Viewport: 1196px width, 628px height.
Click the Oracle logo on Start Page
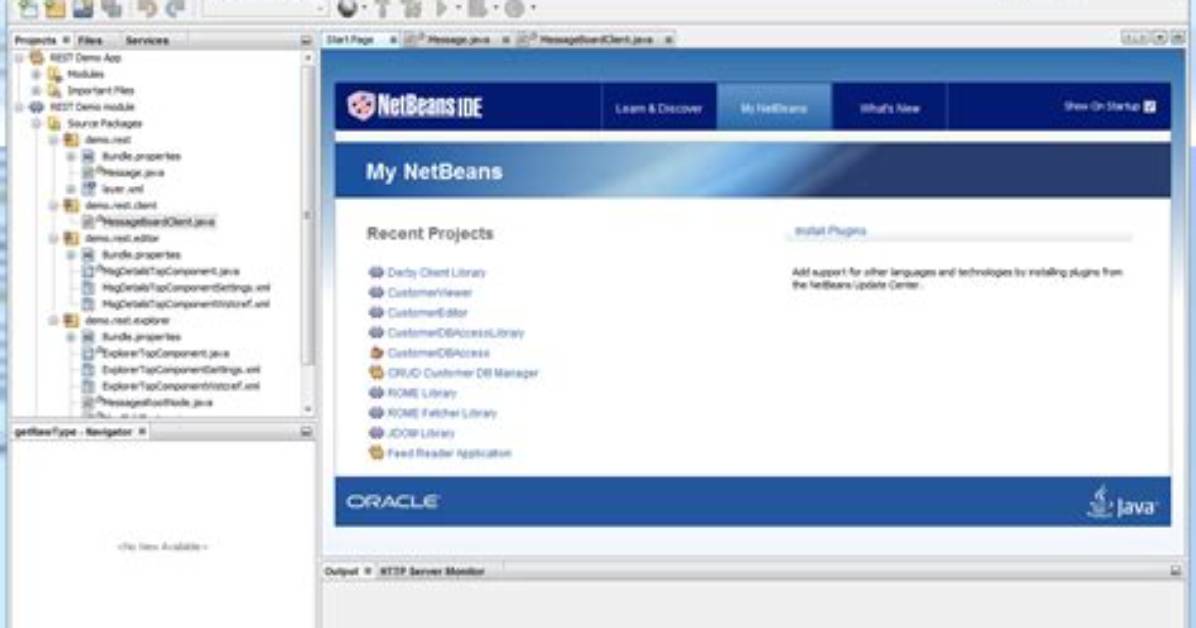[x=392, y=501]
